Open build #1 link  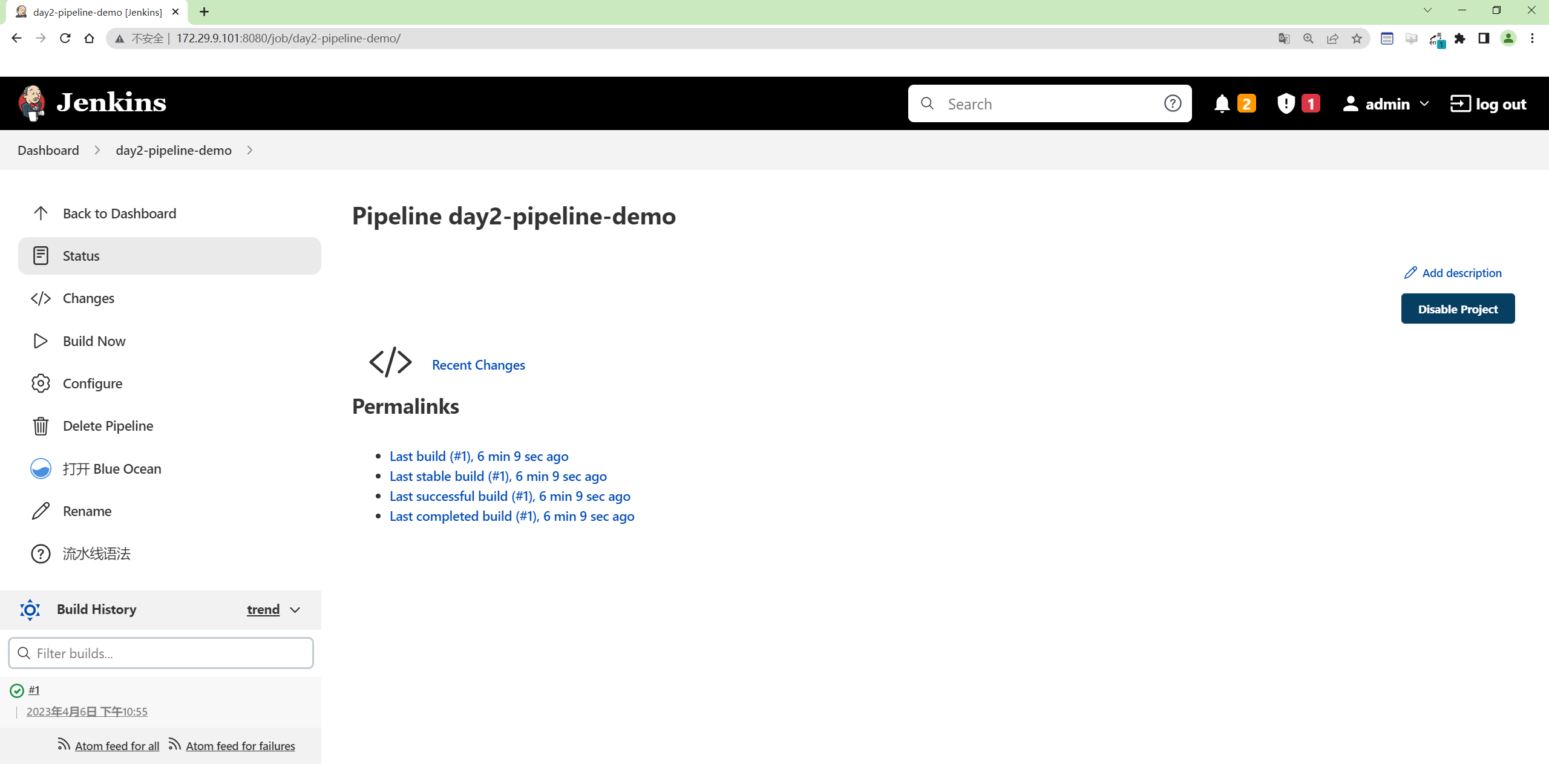[x=34, y=690]
